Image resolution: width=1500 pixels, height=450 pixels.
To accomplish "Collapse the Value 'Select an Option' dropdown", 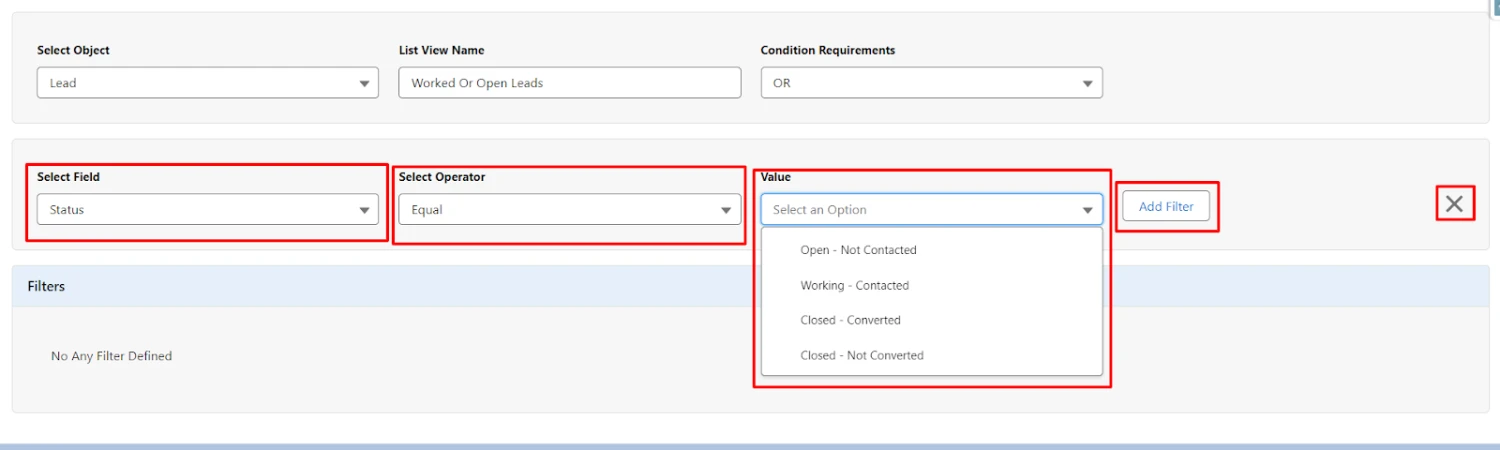I will click(x=931, y=210).
